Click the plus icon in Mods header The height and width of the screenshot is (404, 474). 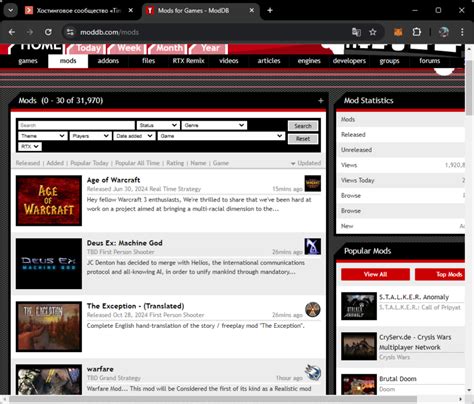pyautogui.click(x=321, y=101)
